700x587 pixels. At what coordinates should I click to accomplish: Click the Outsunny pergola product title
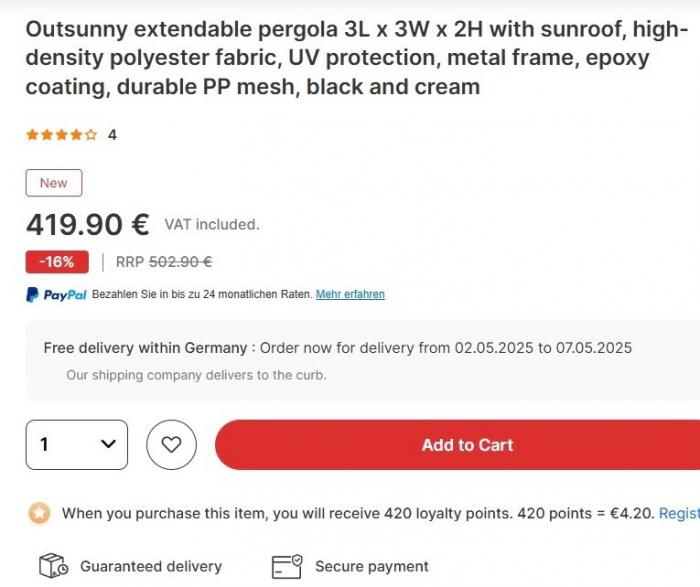pyautogui.click(x=350, y=58)
